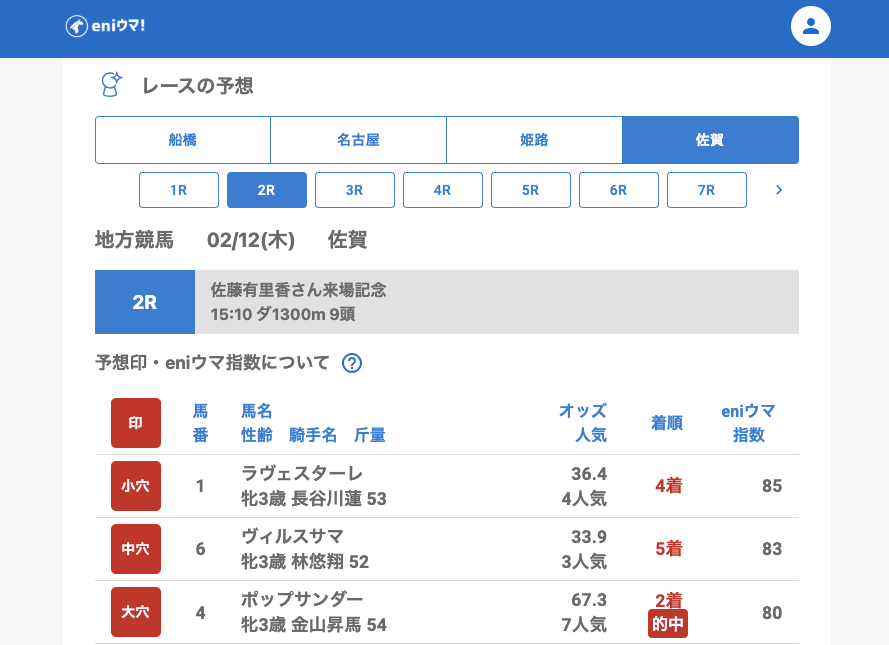Open the user account profile icon
The image size is (889, 645).
tap(811, 27)
